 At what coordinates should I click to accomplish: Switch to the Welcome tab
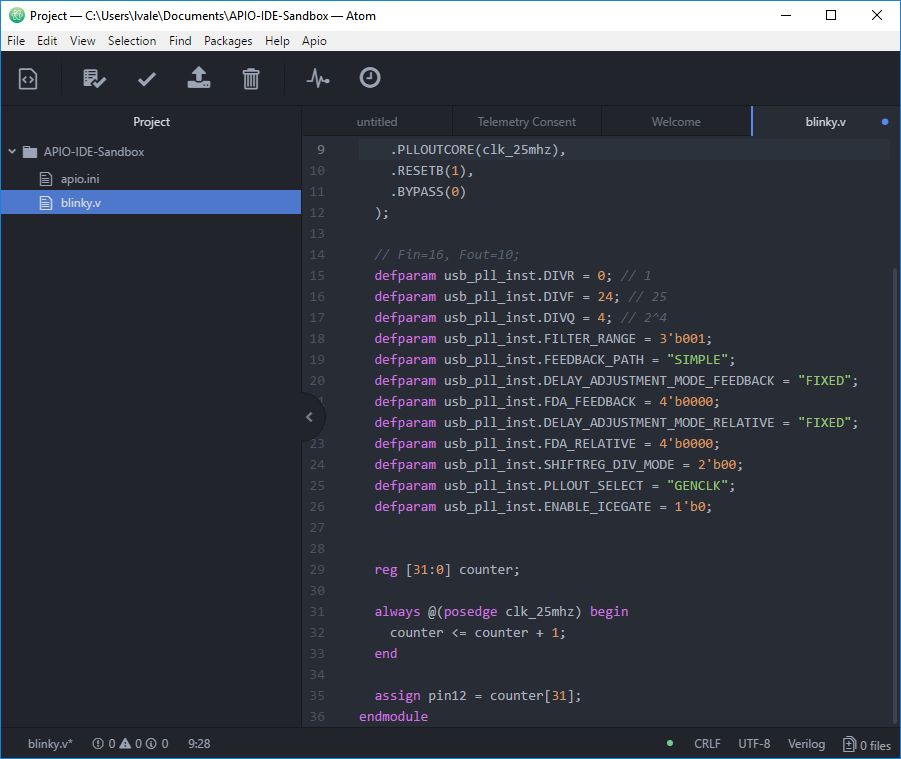[676, 122]
